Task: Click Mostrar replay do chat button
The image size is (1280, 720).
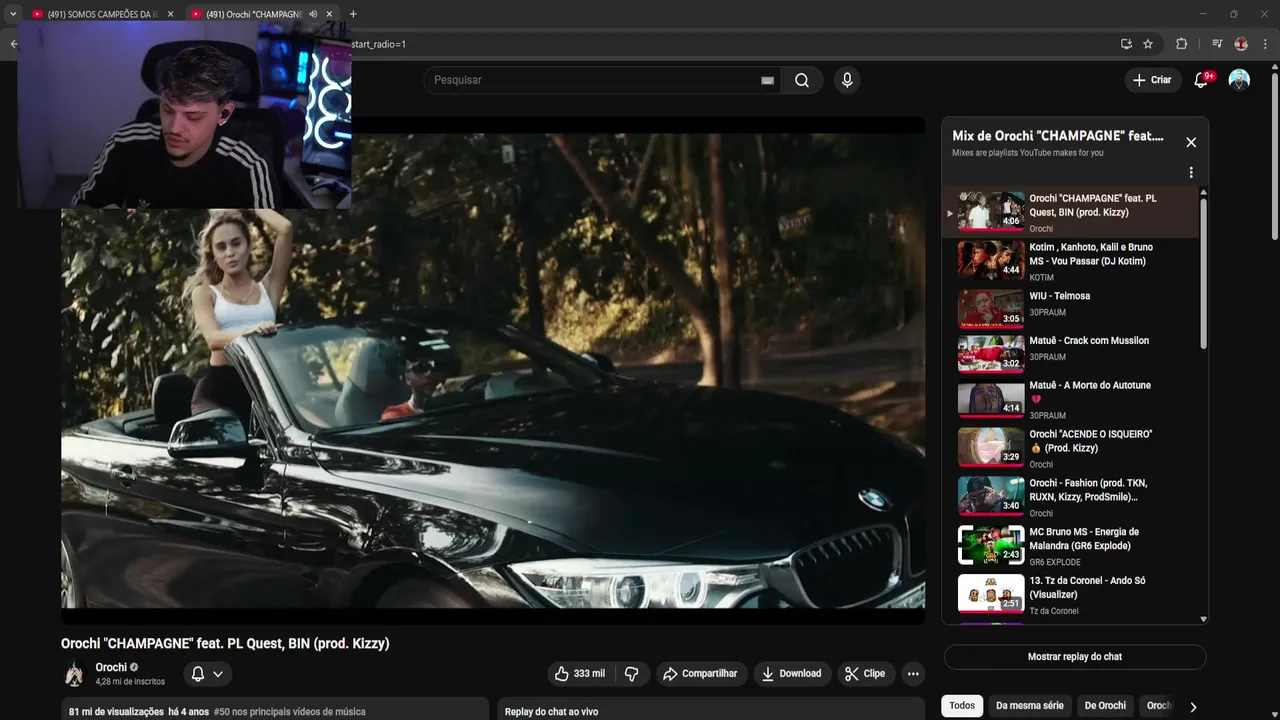Action: point(1075,657)
